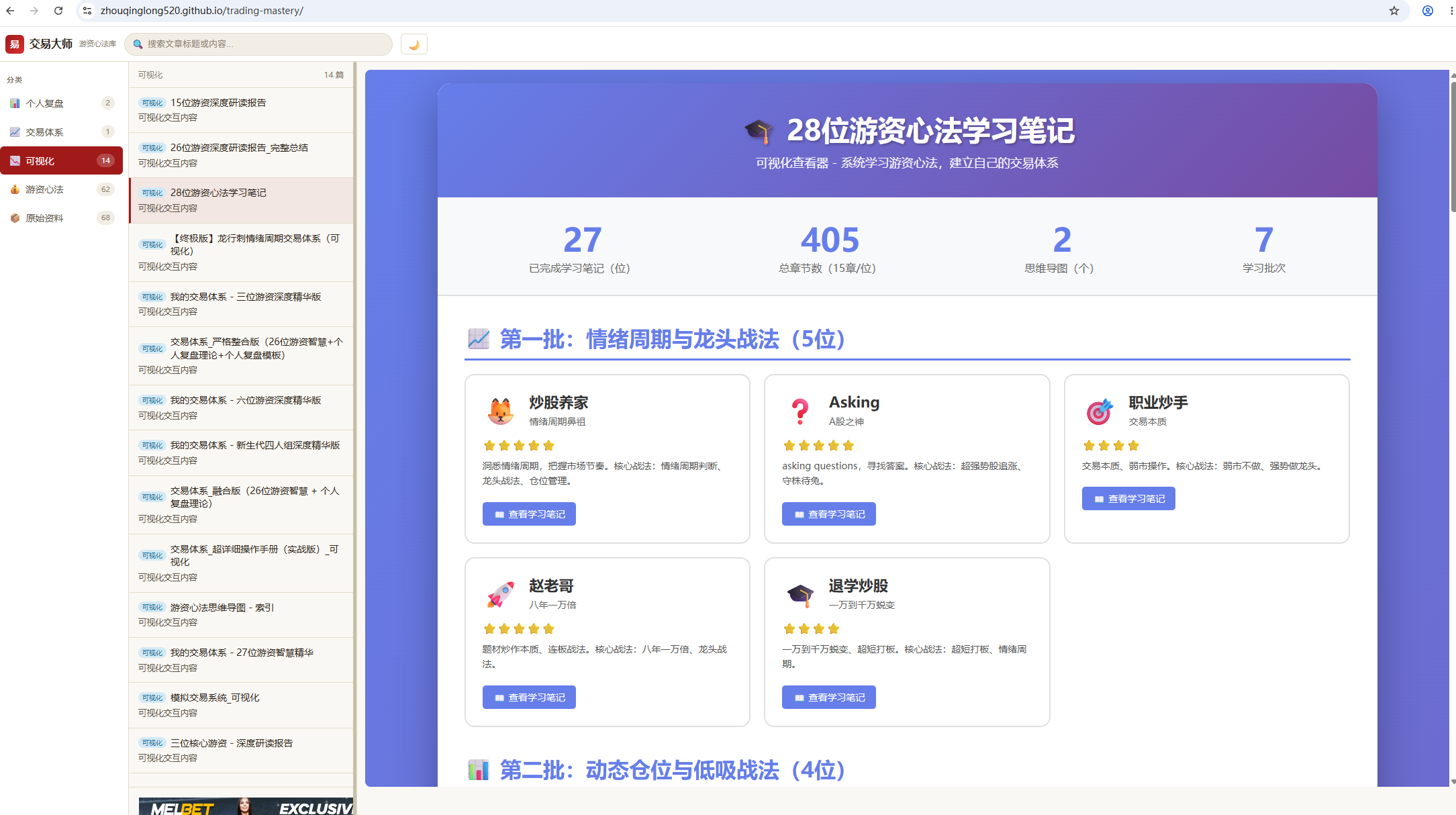
Task: Click the red question mark icon on Asking card
Action: click(x=799, y=411)
